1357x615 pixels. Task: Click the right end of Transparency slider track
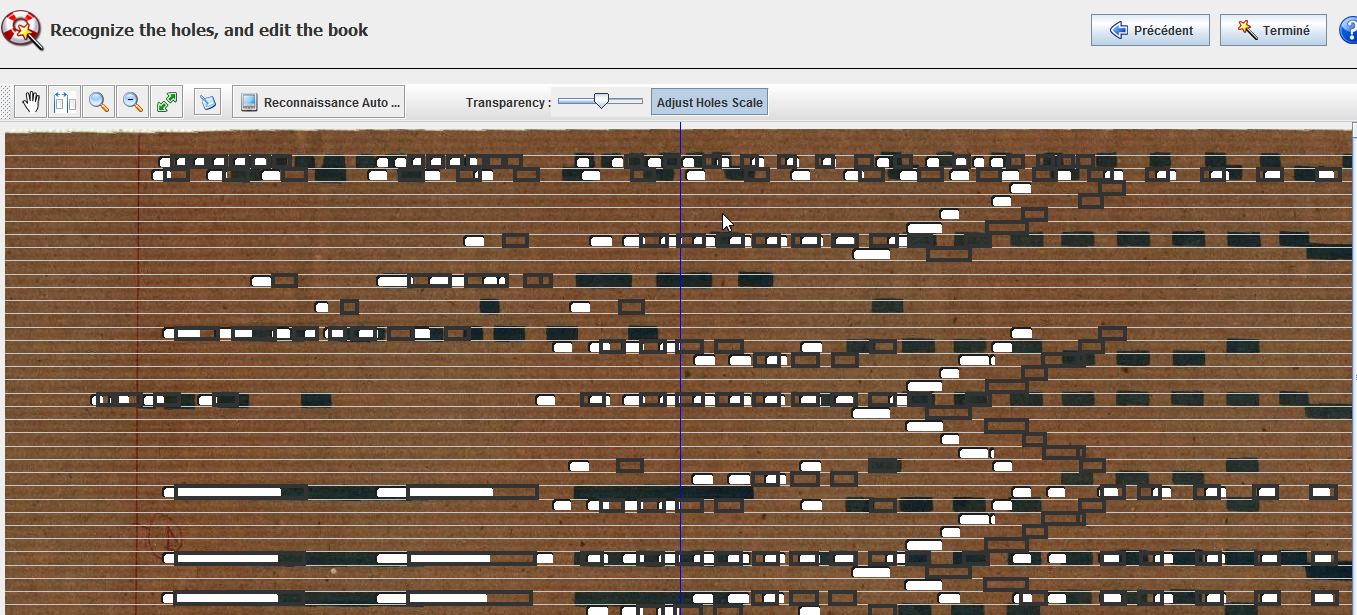click(x=640, y=100)
